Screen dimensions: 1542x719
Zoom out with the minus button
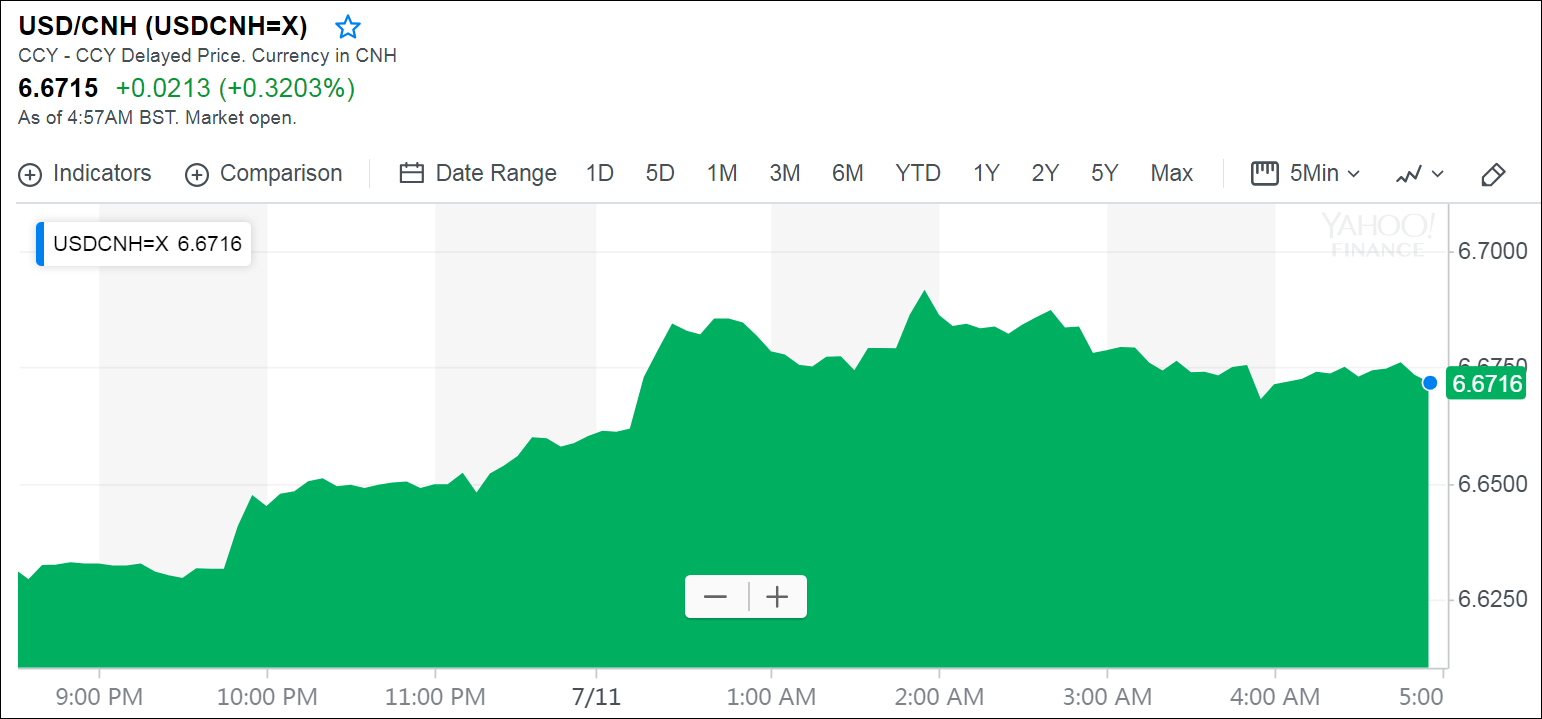pyautogui.click(x=716, y=597)
